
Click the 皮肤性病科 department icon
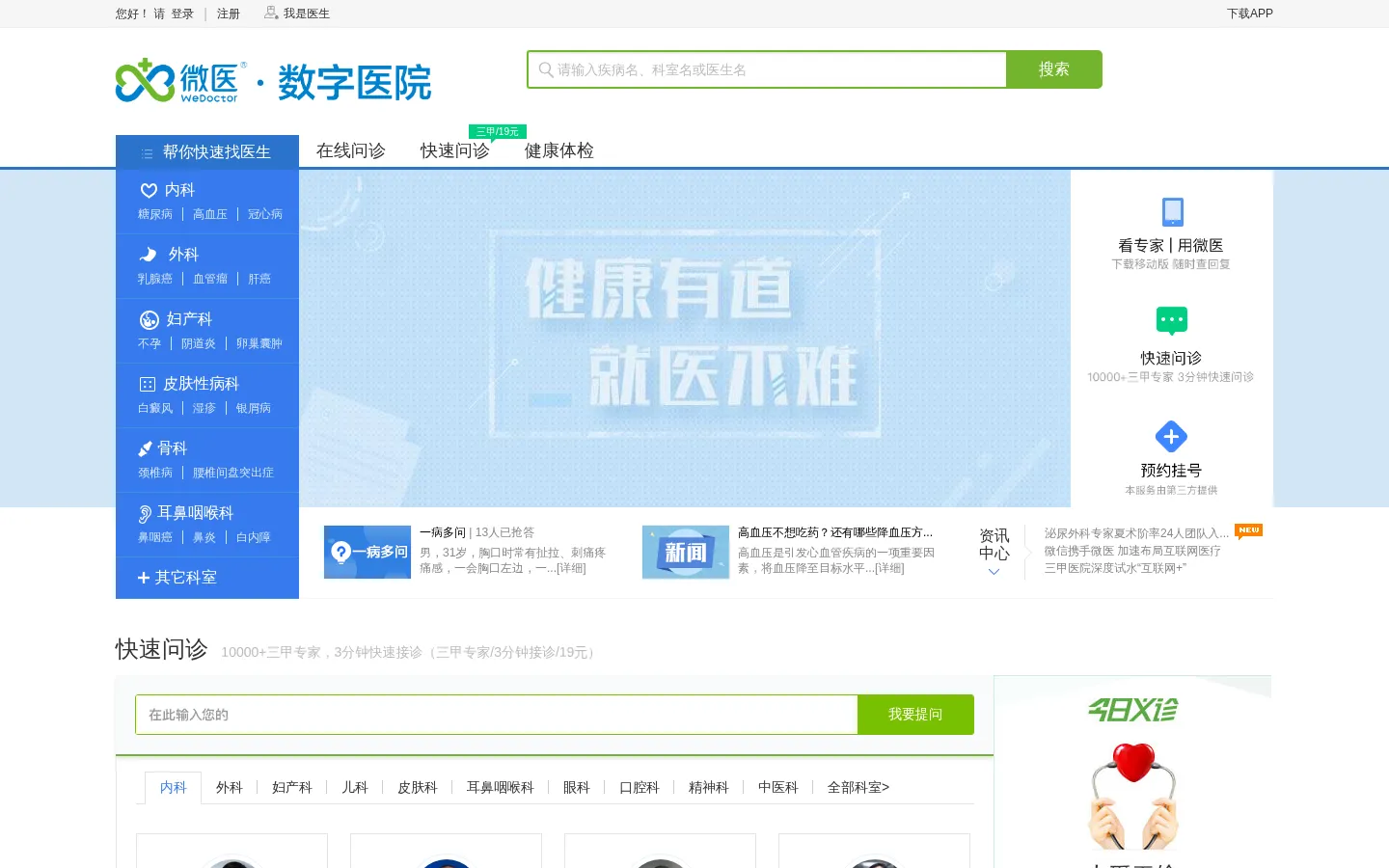pyautogui.click(x=148, y=384)
